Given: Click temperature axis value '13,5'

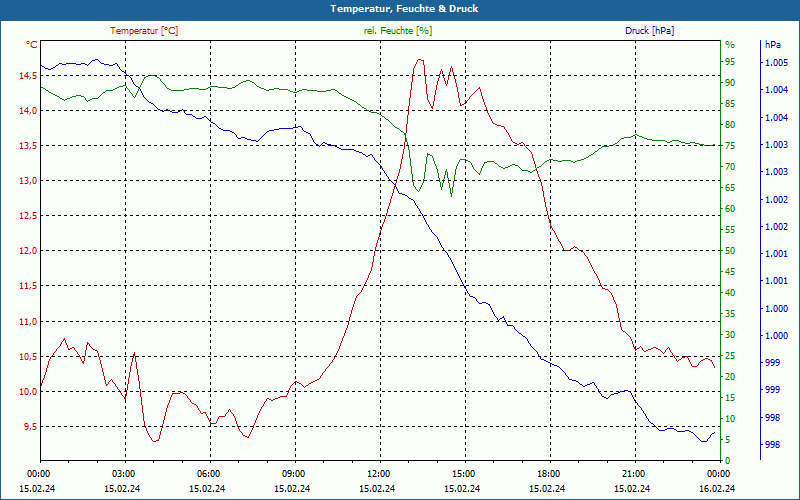Looking at the screenshot, I should coord(28,146).
